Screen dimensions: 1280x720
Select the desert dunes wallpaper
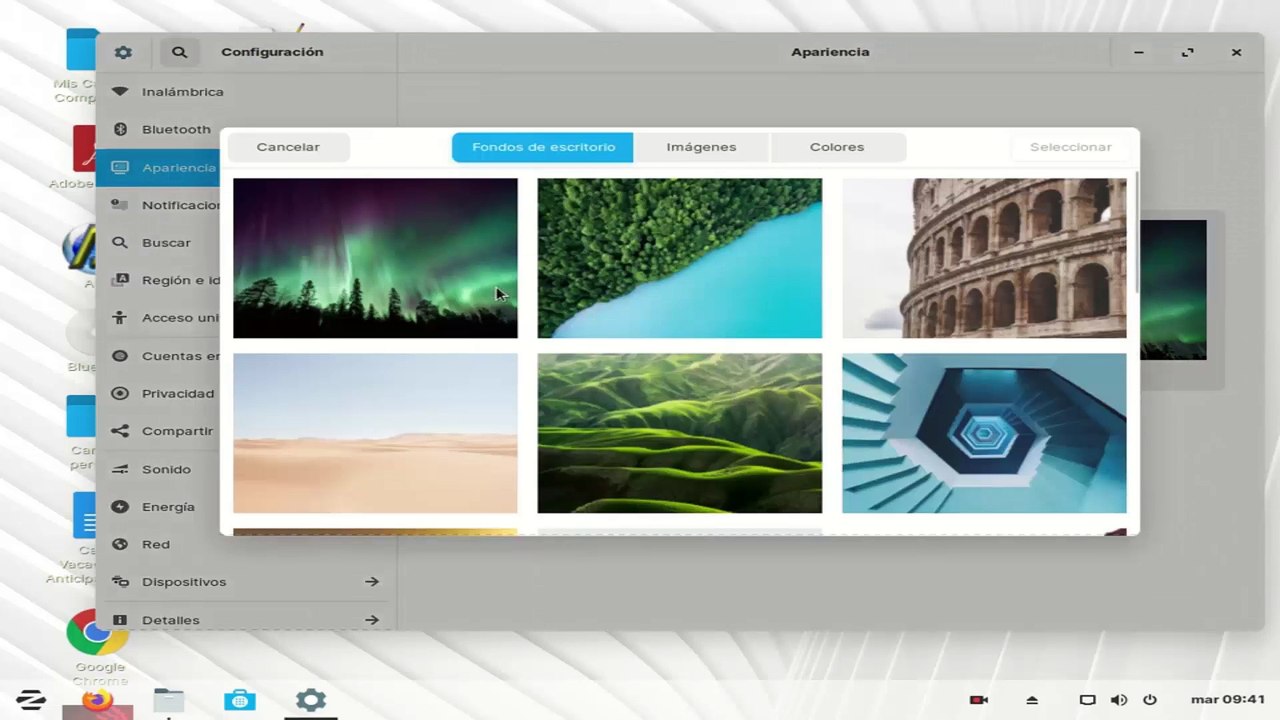[x=375, y=433]
